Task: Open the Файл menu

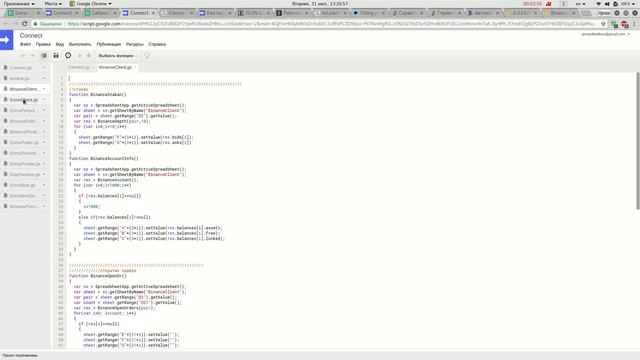Action: 25,44
